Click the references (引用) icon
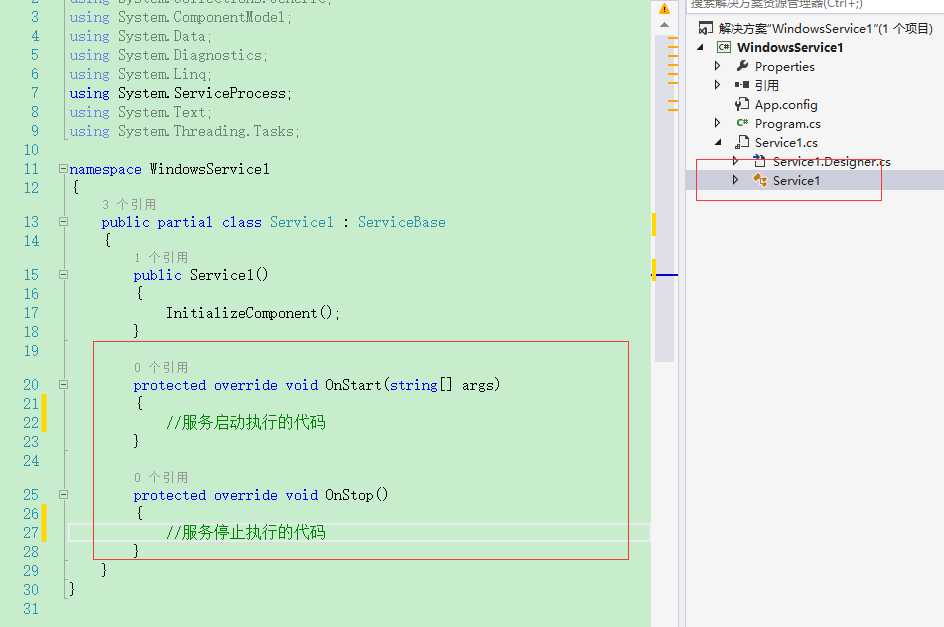 [742, 85]
